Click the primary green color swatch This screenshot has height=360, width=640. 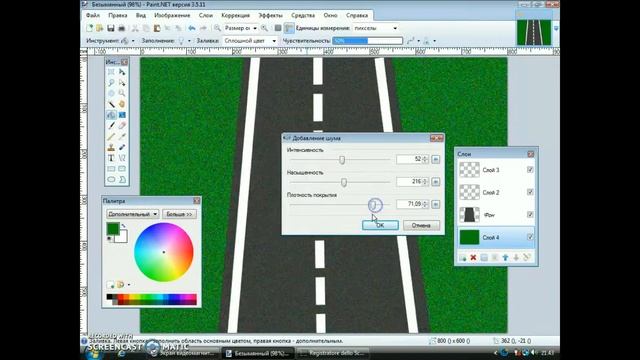tap(113, 229)
